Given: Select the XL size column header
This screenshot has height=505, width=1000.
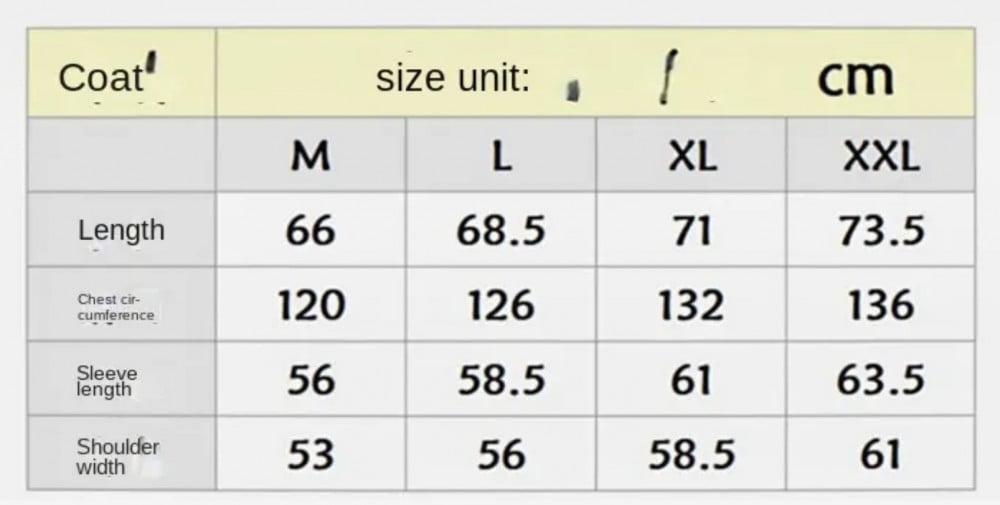Looking at the screenshot, I should coord(691,155).
